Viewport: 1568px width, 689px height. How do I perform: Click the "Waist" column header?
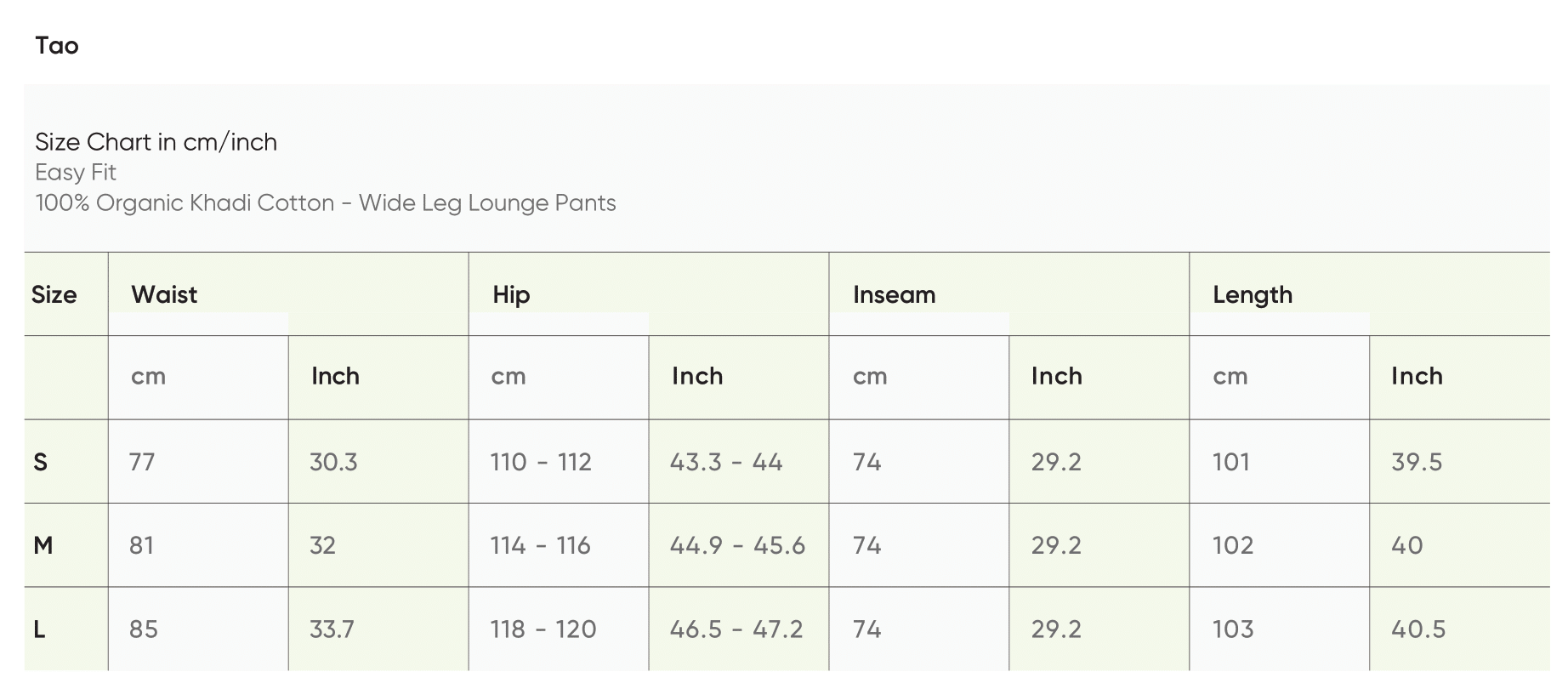click(164, 295)
